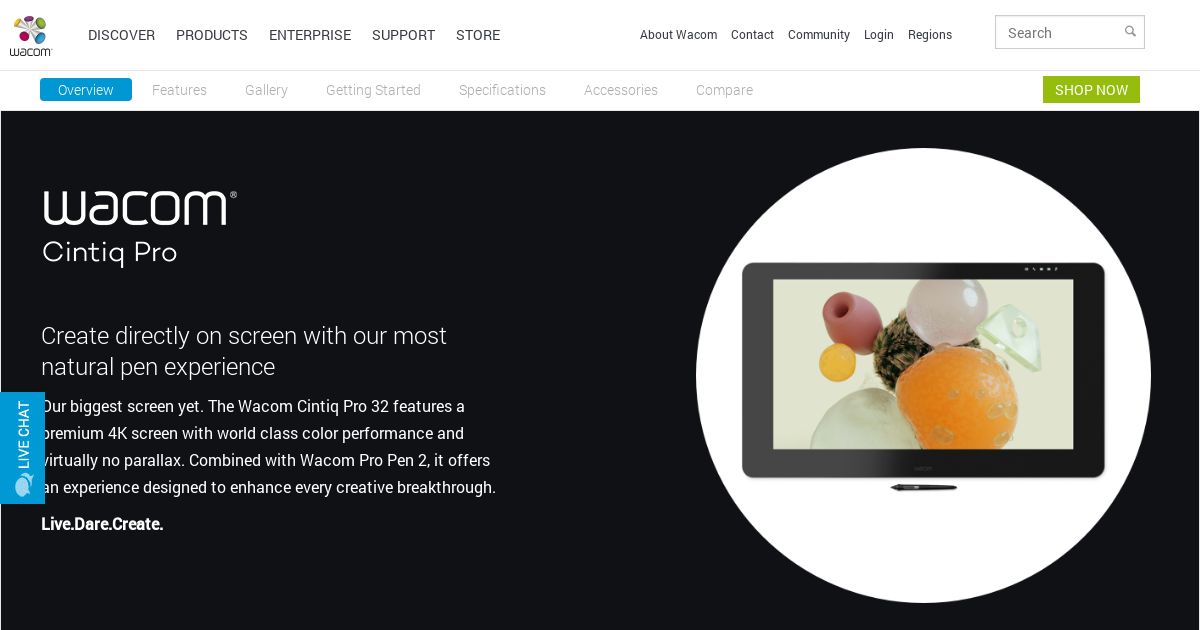
Task: Switch to the Features tab
Action: pyautogui.click(x=179, y=90)
